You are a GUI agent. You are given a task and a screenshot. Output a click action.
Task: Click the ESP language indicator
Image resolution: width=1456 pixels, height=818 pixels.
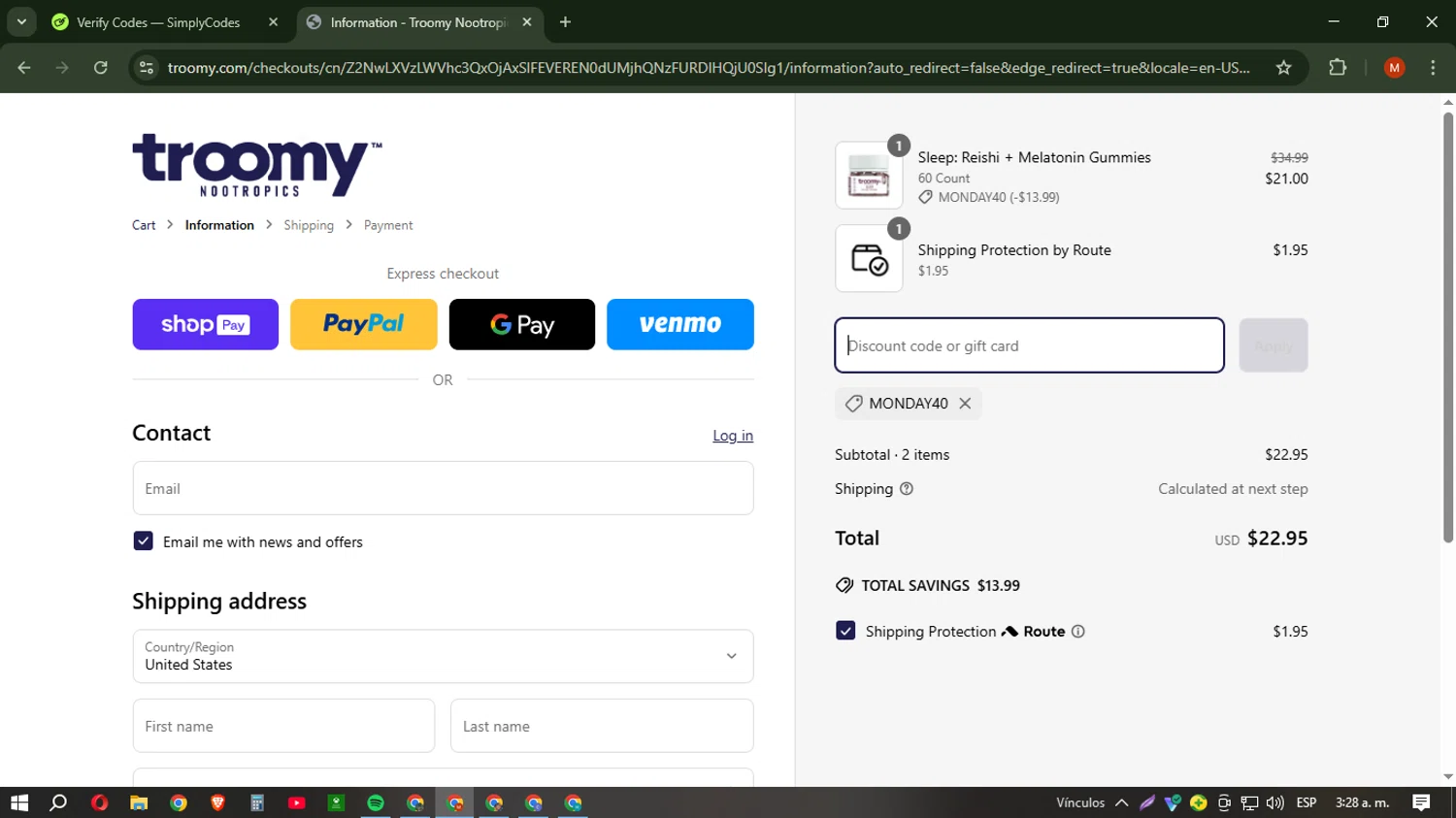pyautogui.click(x=1307, y=802)
